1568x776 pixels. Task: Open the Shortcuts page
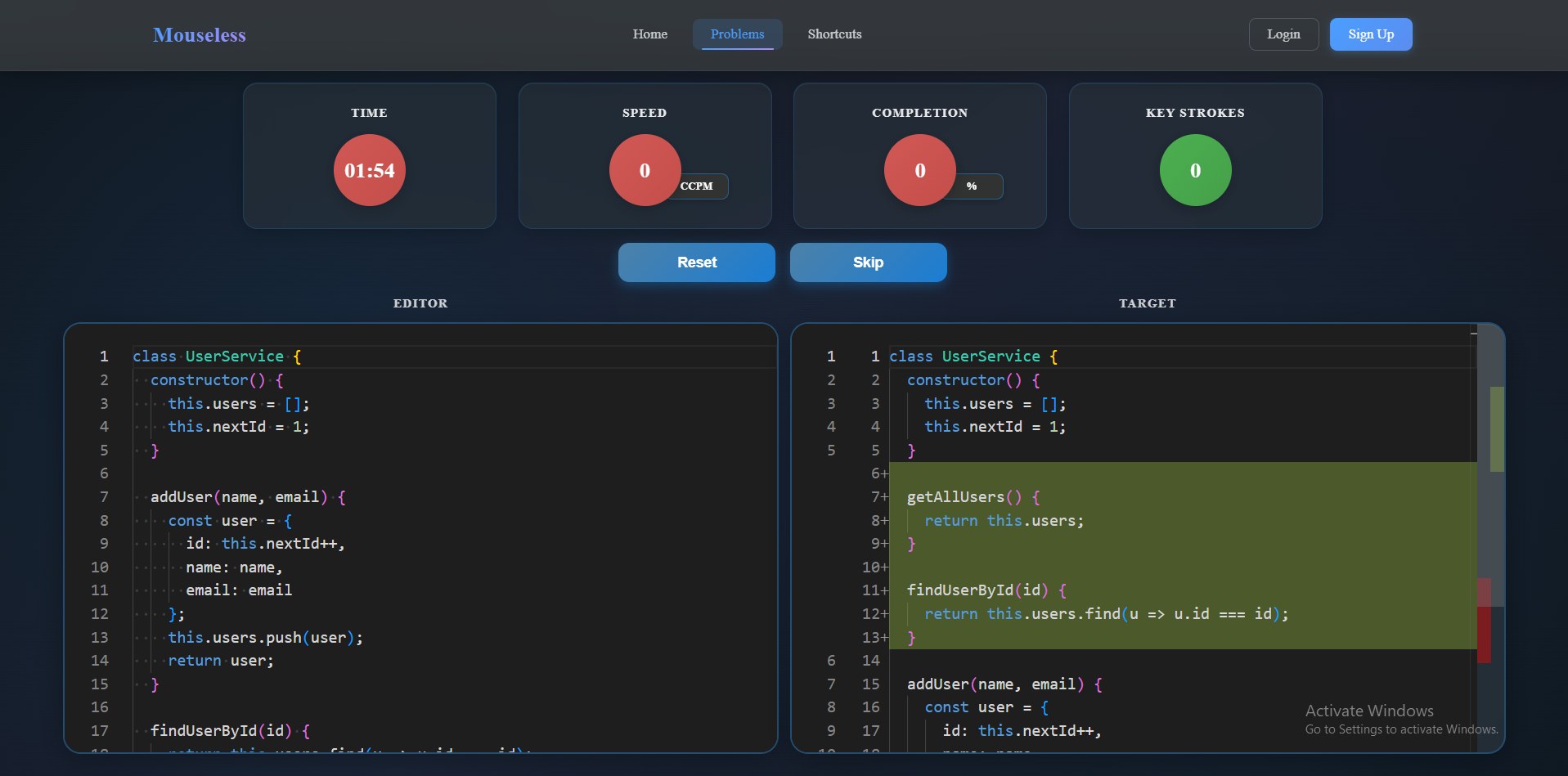click(x=834, y=34)
